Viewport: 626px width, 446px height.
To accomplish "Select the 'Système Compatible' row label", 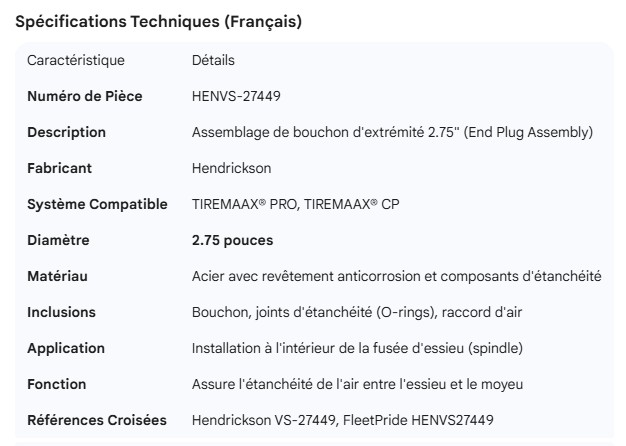I will click(x=97, y=205).
